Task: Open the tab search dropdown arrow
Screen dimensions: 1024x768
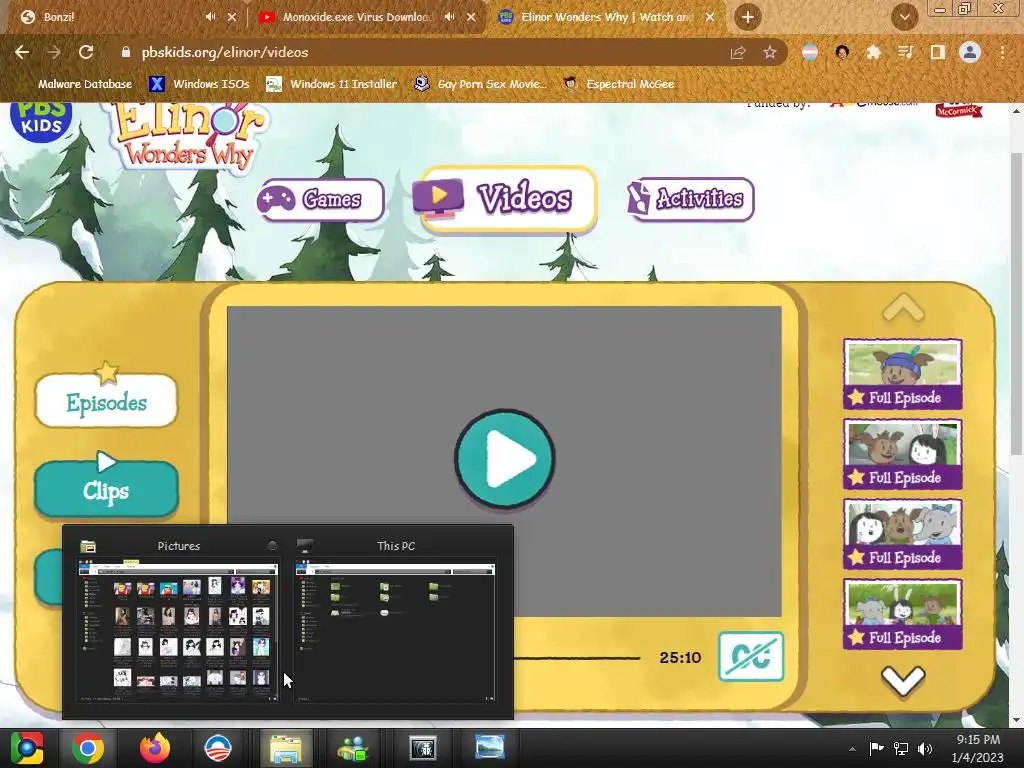Action: (904, 17)
